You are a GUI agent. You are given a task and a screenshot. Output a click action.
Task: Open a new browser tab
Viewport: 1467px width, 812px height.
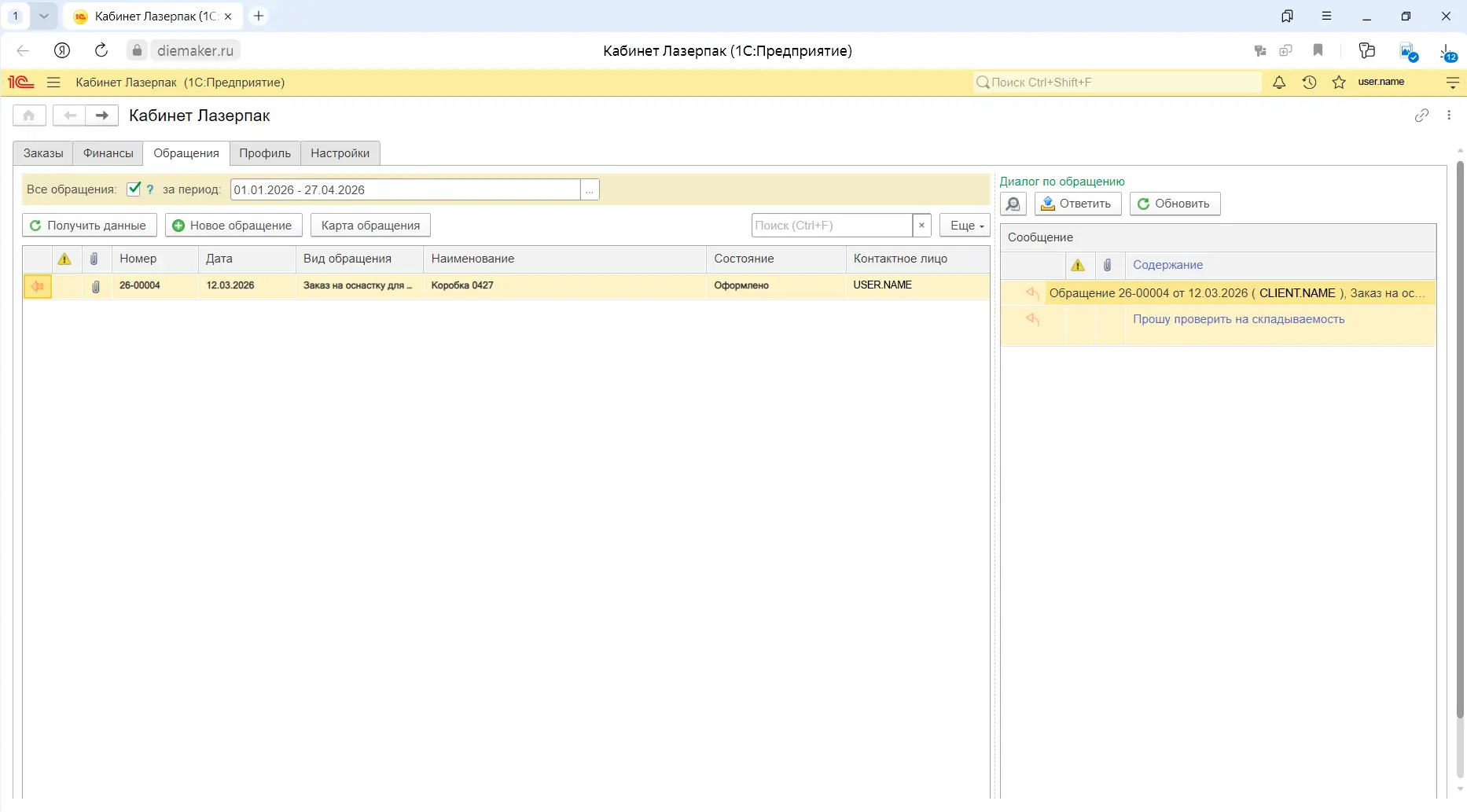pos(259,16)
